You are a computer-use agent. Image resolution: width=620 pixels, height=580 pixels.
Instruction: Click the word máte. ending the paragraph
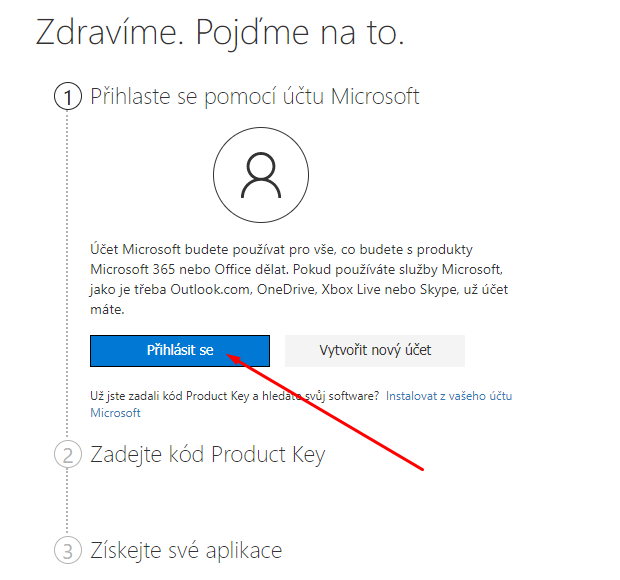pos(107,309)
